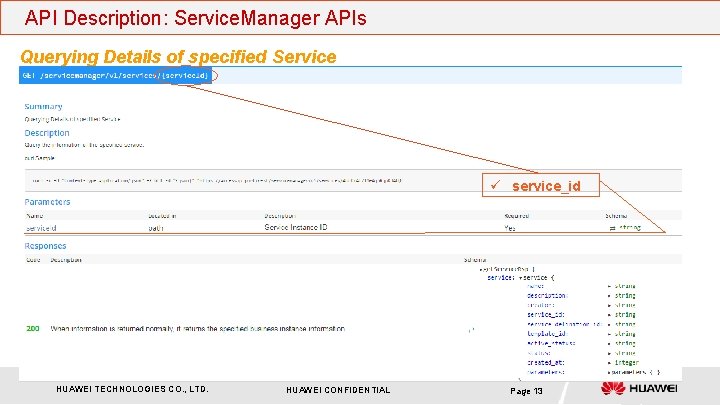
Task: Click the Required column header in Parameters table
Action: pos(517,216)
